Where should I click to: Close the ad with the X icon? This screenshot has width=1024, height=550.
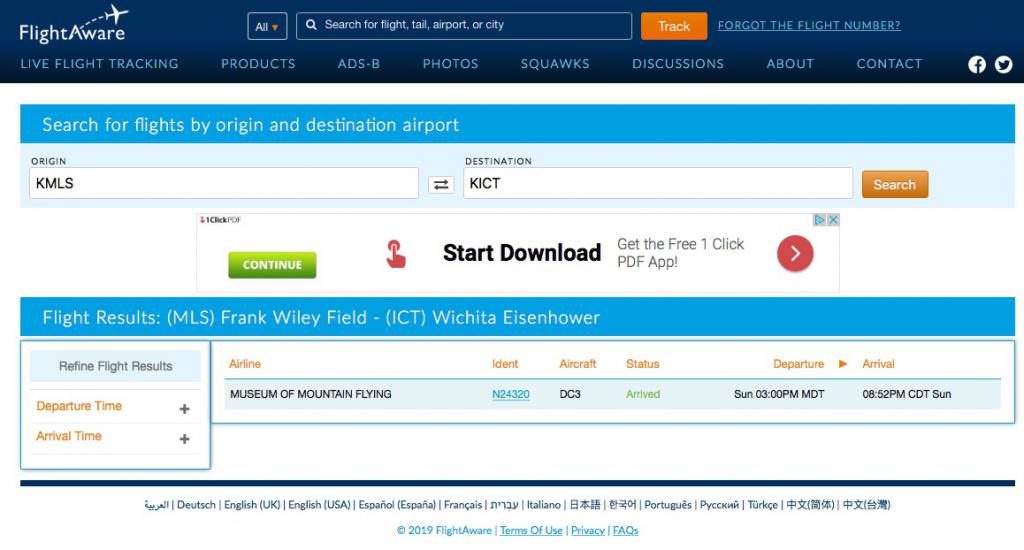click(833, 220)
